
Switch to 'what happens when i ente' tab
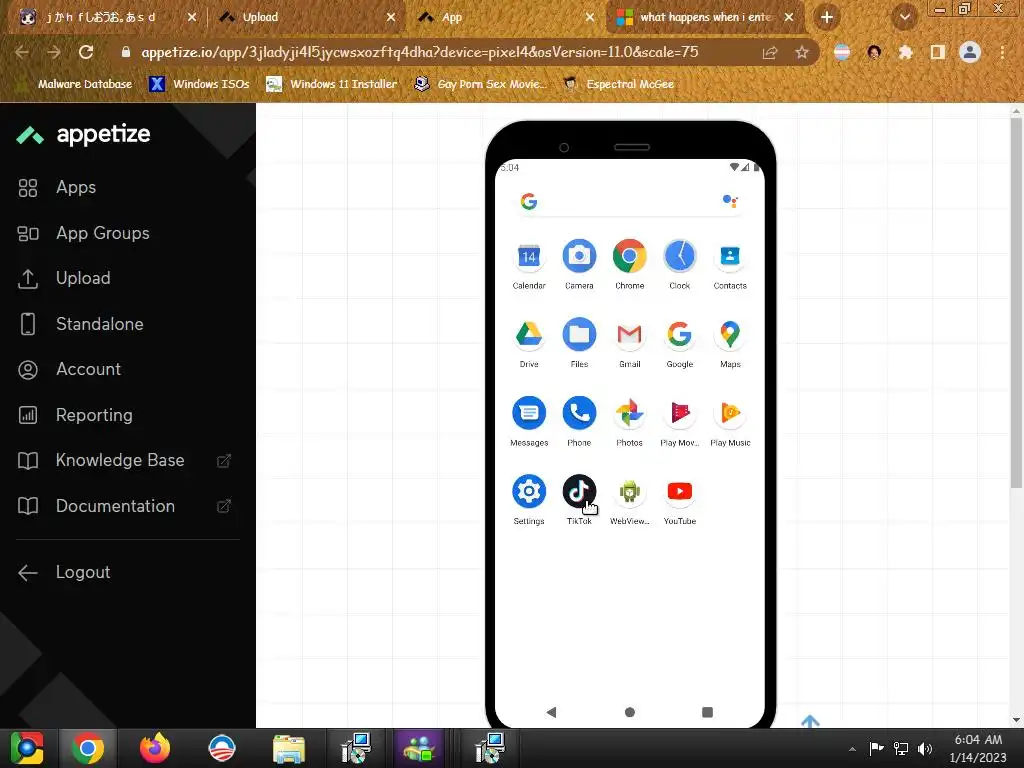point(704,18)
